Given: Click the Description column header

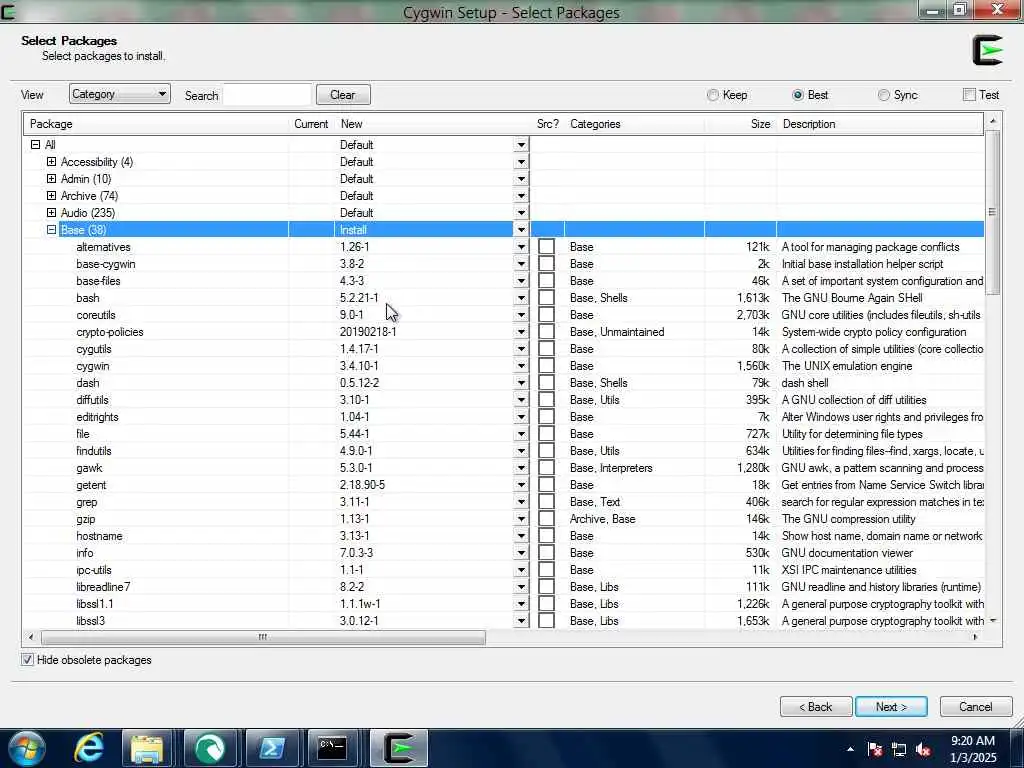Looking at the screenshot, I should pos(880,124).
